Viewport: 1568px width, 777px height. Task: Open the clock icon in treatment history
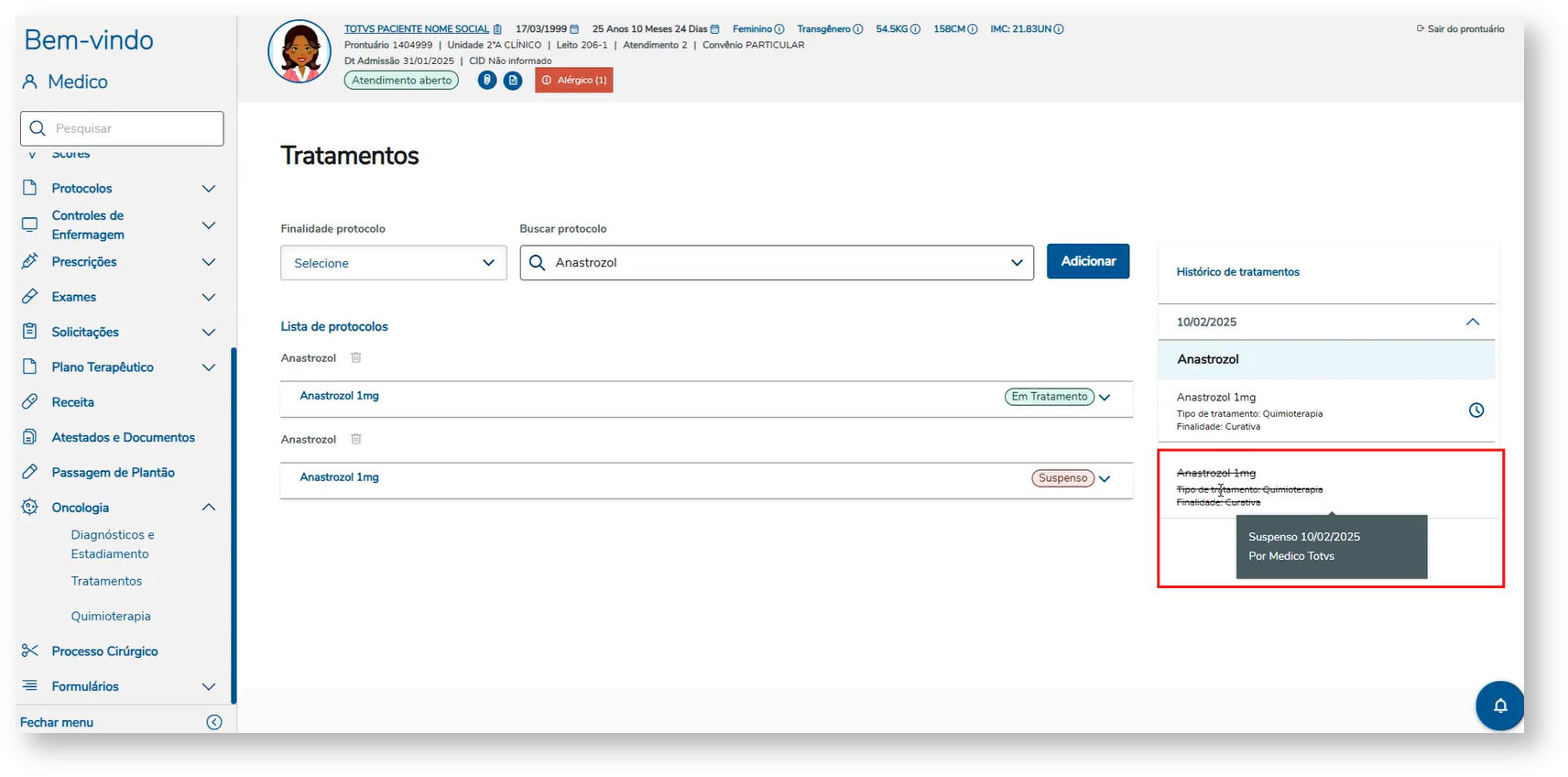pyautogui.click(x=1475, y=410)
